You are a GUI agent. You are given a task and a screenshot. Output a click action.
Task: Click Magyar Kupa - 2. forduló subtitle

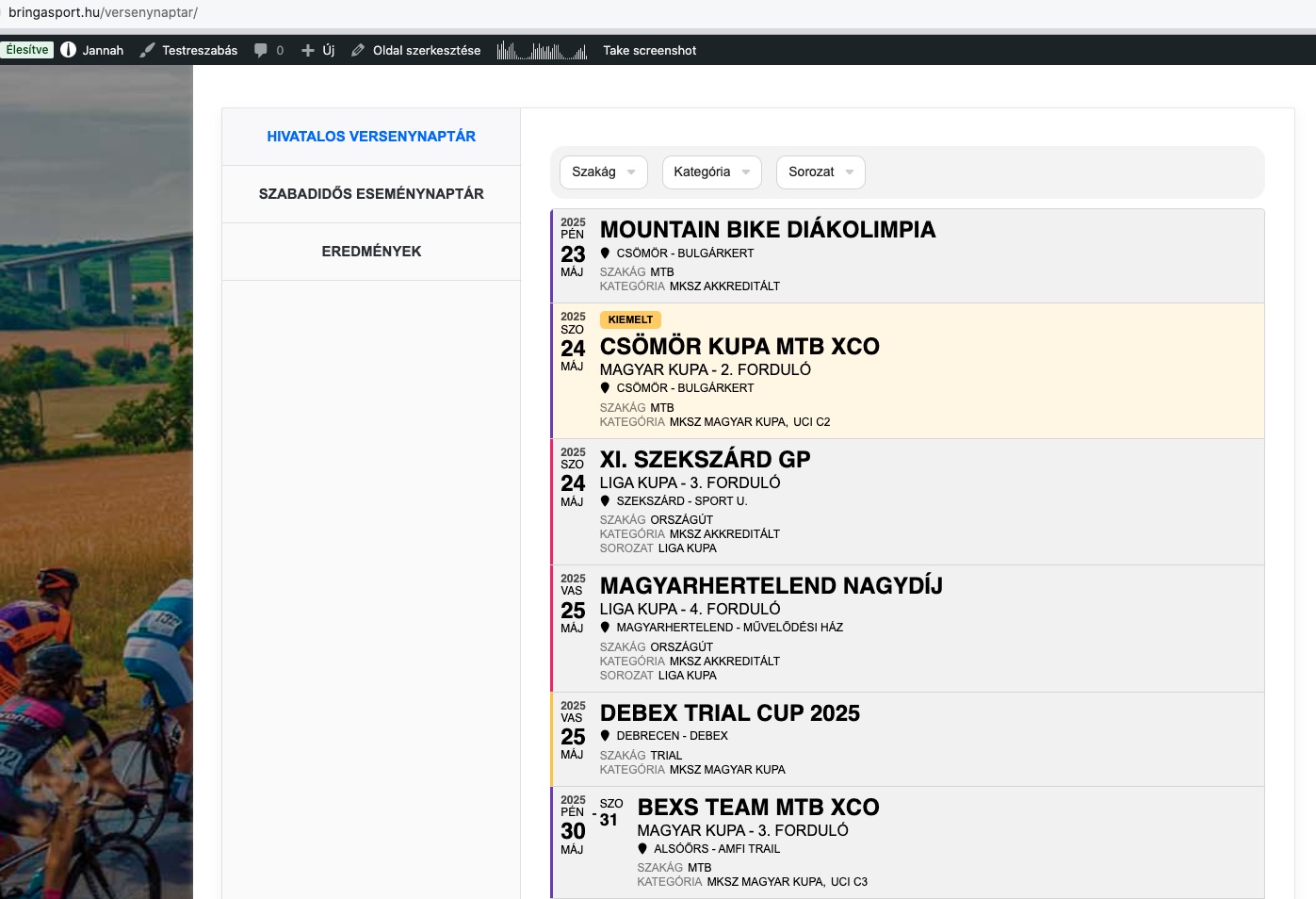tap(706, 369)
